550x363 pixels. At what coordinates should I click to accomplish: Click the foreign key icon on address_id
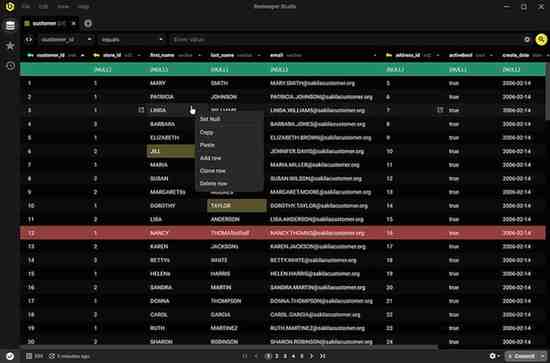click(389, 55)
